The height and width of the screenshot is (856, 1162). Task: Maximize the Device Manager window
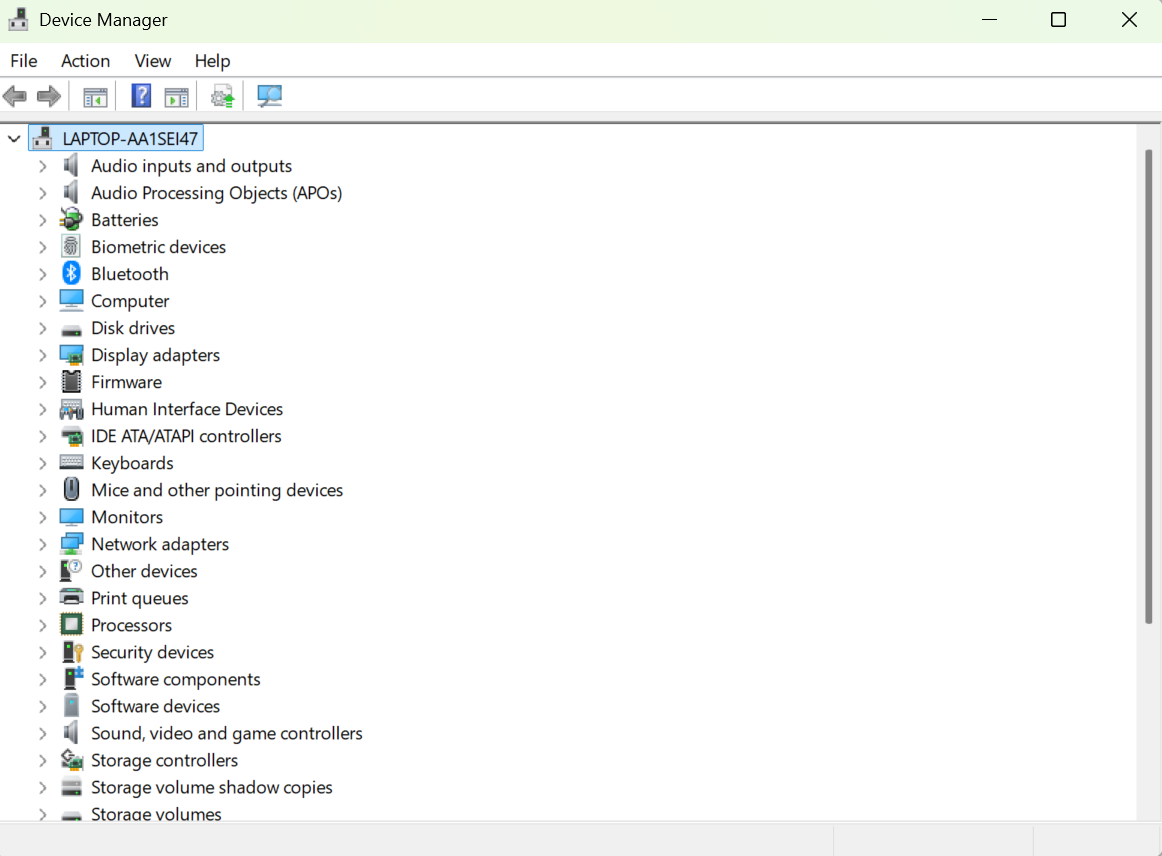[1058, 20]
